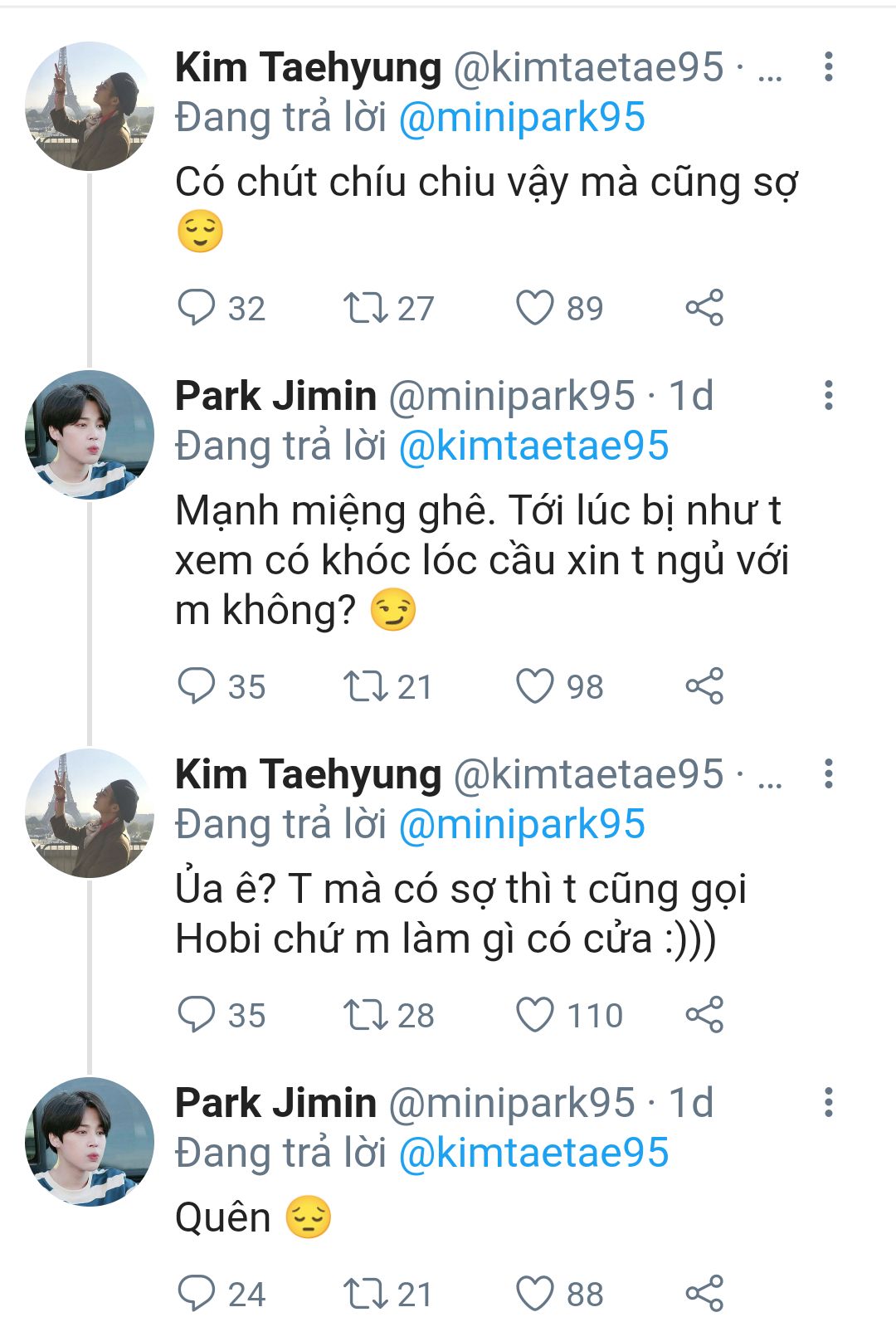Open @kimtaetae95 mention in "Quên" tweet
896x1317 pixels.
tap(533, 1154)
